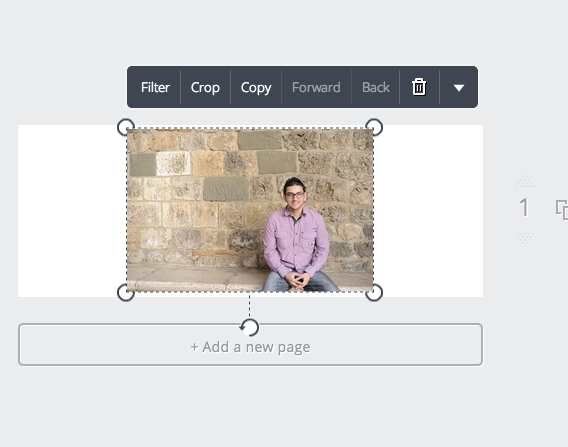Click the move page down arrow
The width and height of the screenshot is (568, 447).
tap(525, 240)
